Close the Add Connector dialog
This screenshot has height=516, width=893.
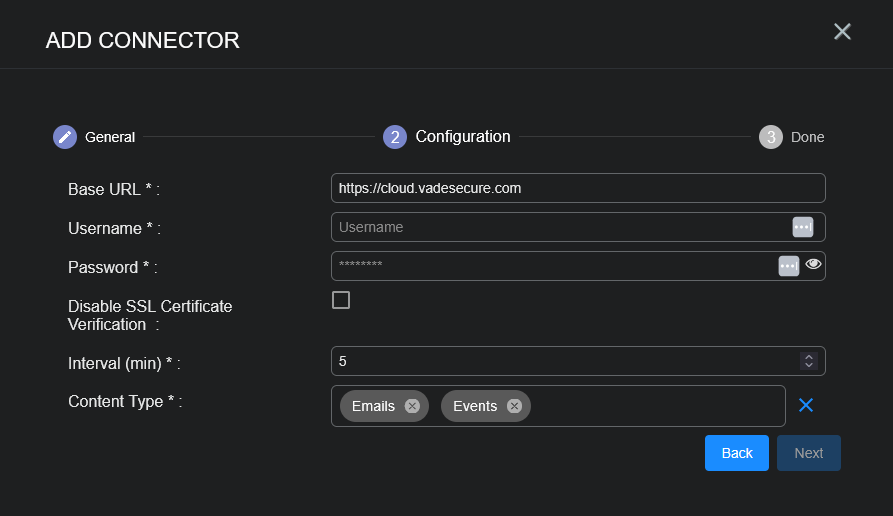[842, 32]
